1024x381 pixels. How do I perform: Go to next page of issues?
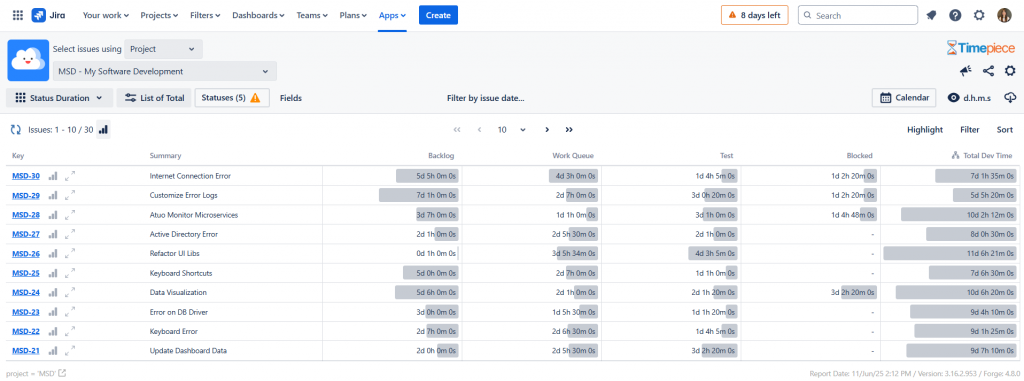pyautogui.click(x=547, y=129)
